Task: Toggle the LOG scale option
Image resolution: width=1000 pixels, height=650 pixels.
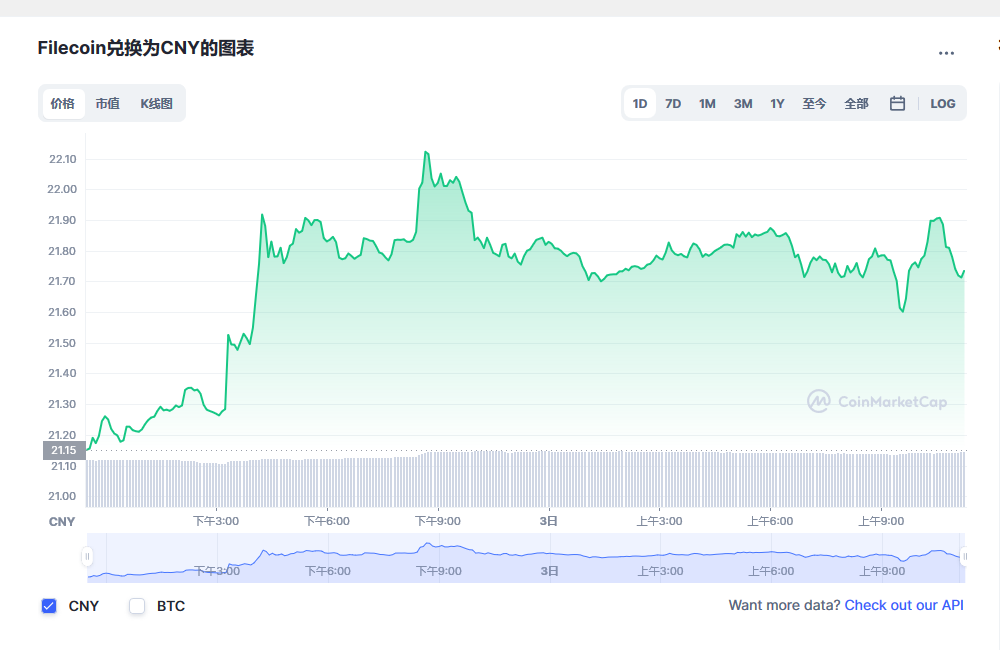Action: tap(943, 103)
